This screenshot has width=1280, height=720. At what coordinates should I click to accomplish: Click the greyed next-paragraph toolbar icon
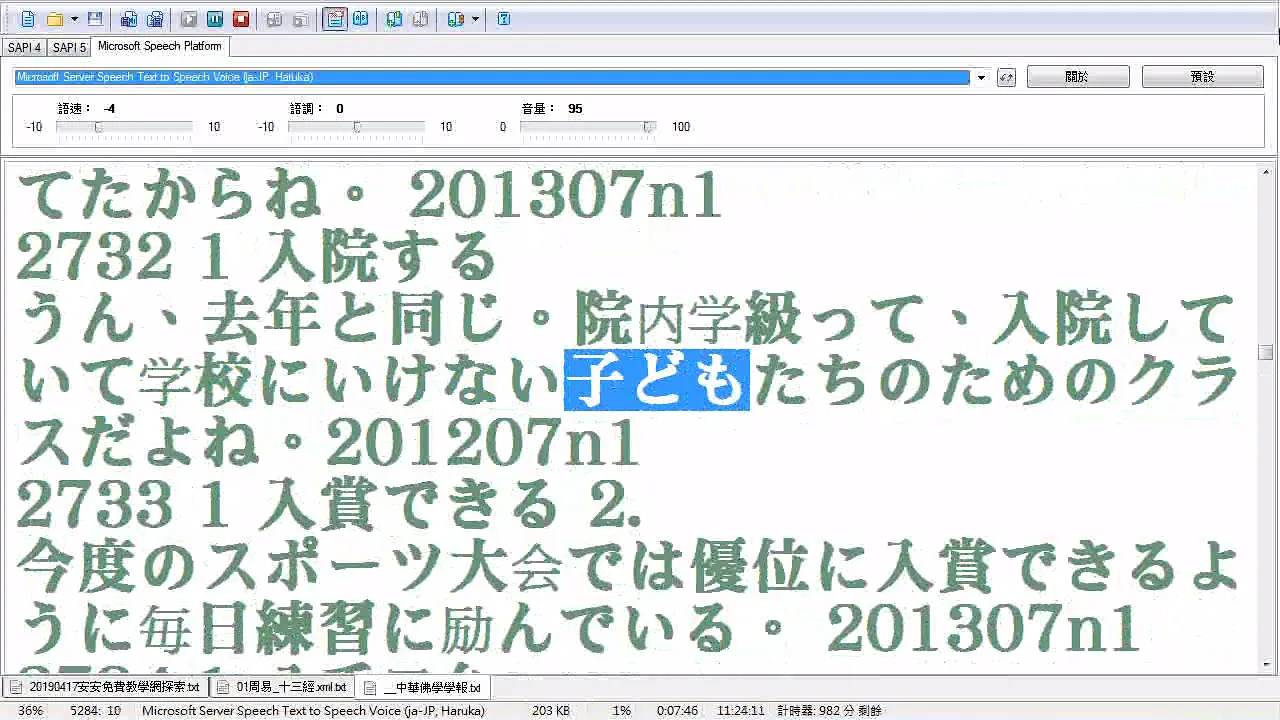point(300,19)
